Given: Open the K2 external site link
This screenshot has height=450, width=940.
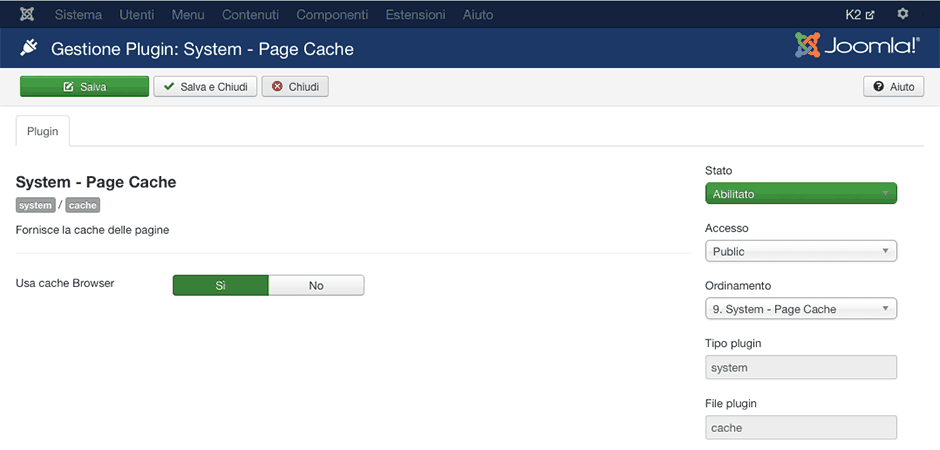Looking at the screenshot, I should tap(860, 14).
